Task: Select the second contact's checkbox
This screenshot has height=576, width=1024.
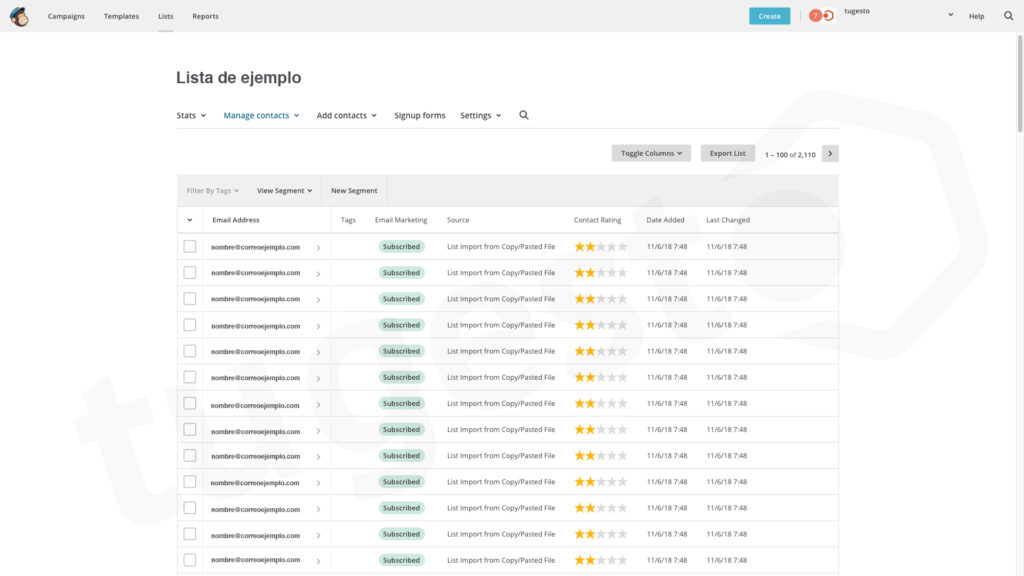Action: coord(190,272)
